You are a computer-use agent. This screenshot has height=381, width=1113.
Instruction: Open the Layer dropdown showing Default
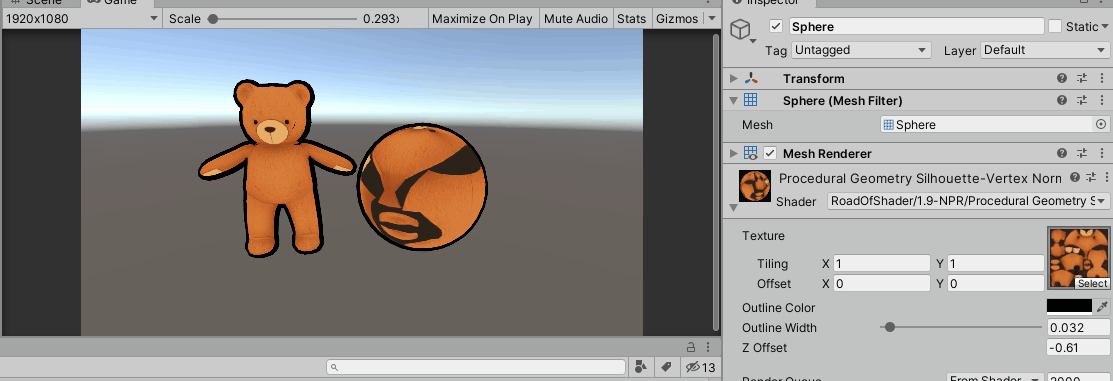1044,50
